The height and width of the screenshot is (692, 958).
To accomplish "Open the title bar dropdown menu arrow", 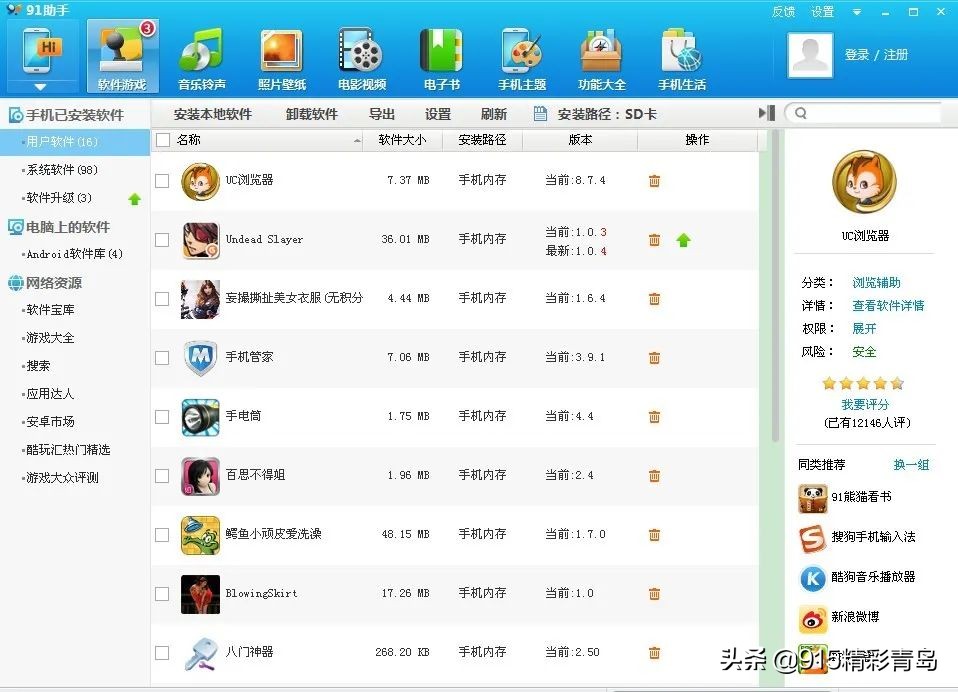I will click(857, 12).
